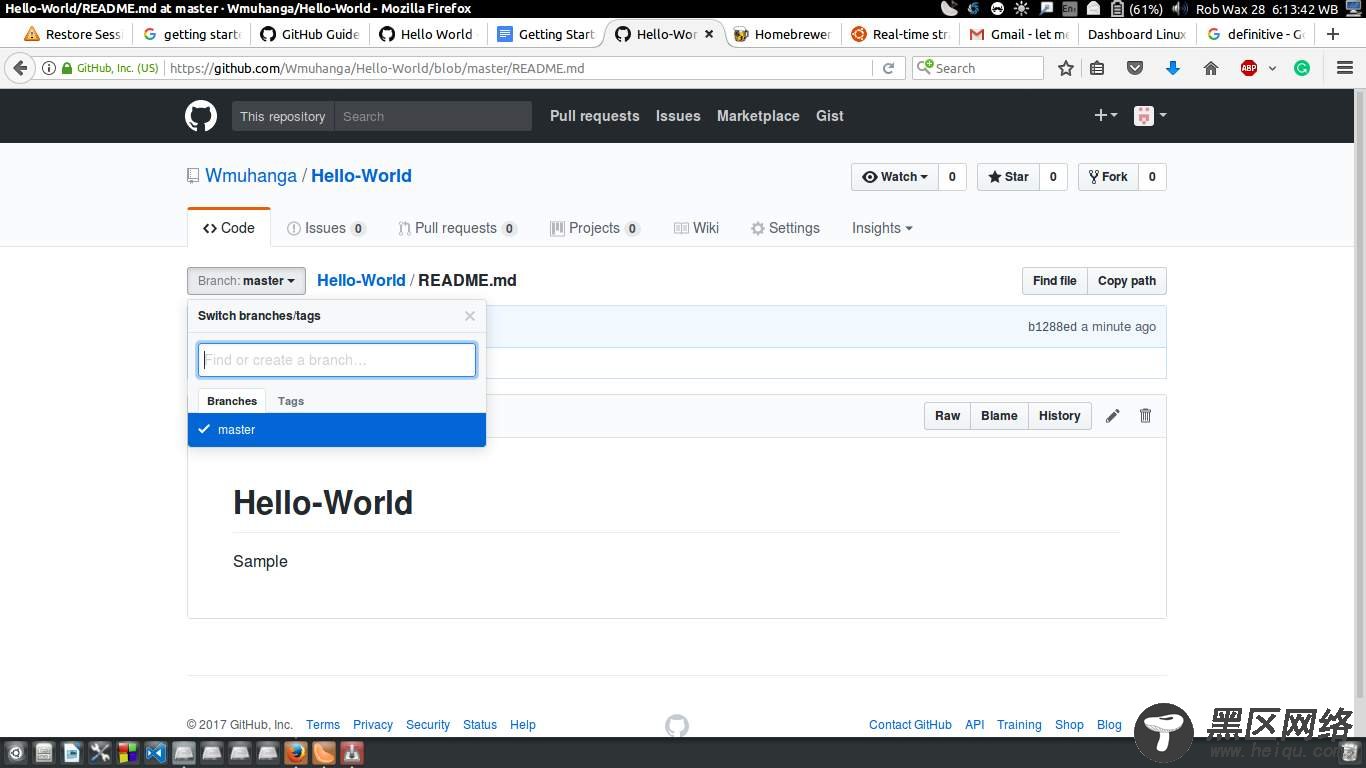Image resolution: width=1366 pixels, height=768 pixels.
Task: Show site information for the URL
Action: coord(48,68)
